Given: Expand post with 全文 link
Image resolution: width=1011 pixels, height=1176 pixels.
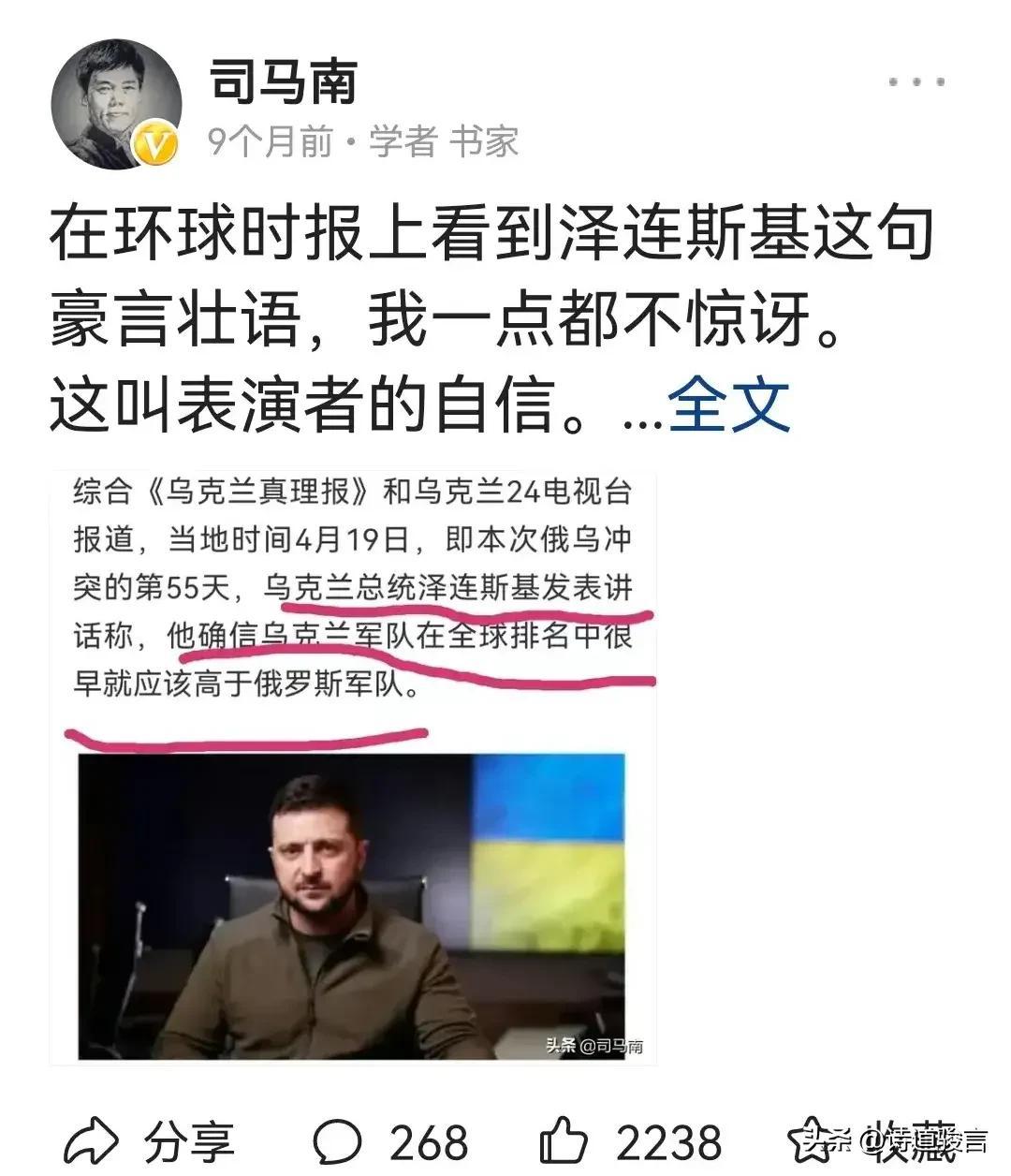Looking at the screenshot, I should click(x=729, y=404).
